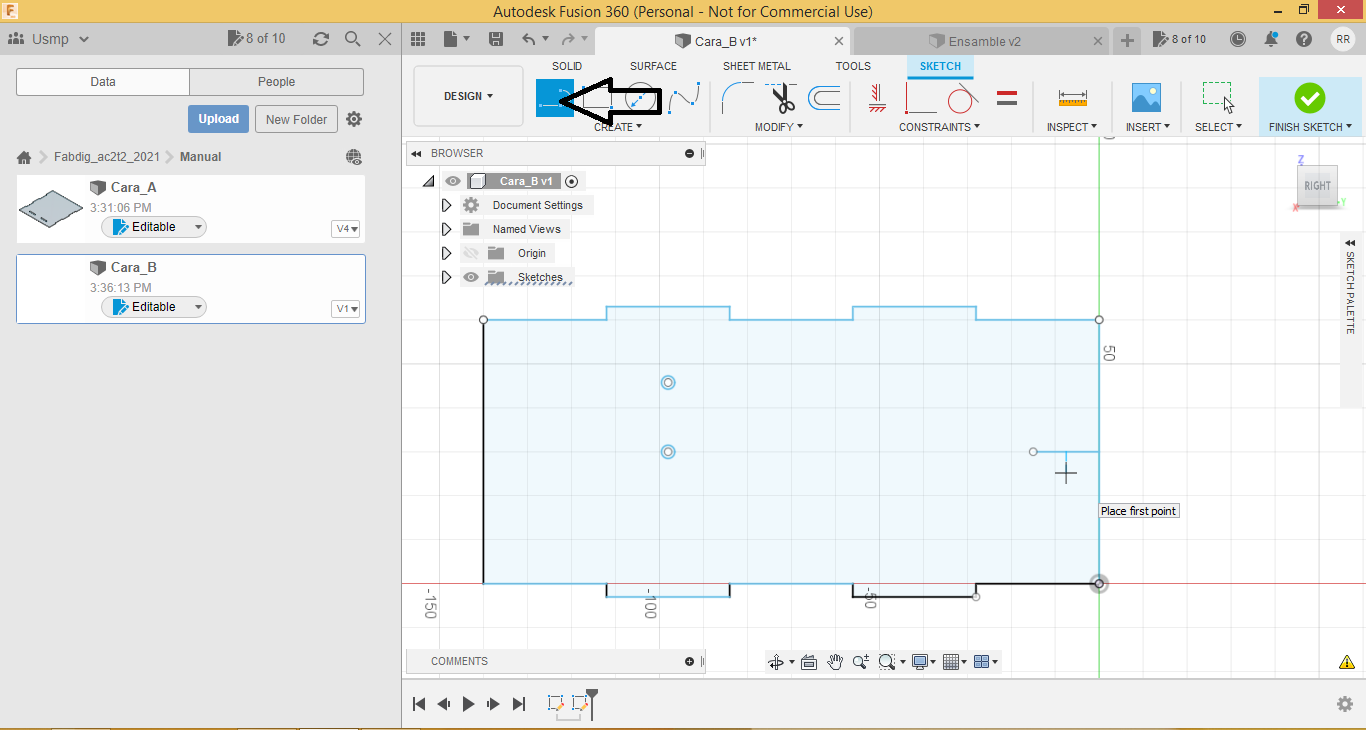This screenshot has height=730, width=1366.
Task: Open Cara_A version V4 dropdown
Action: (346, 229)
